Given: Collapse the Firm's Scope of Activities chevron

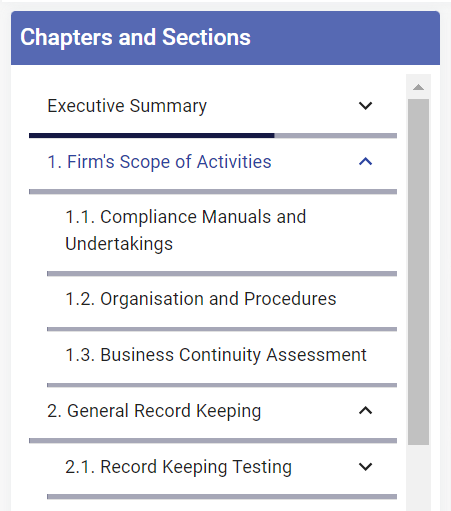Looking at the screenshot, I should 365,162.
